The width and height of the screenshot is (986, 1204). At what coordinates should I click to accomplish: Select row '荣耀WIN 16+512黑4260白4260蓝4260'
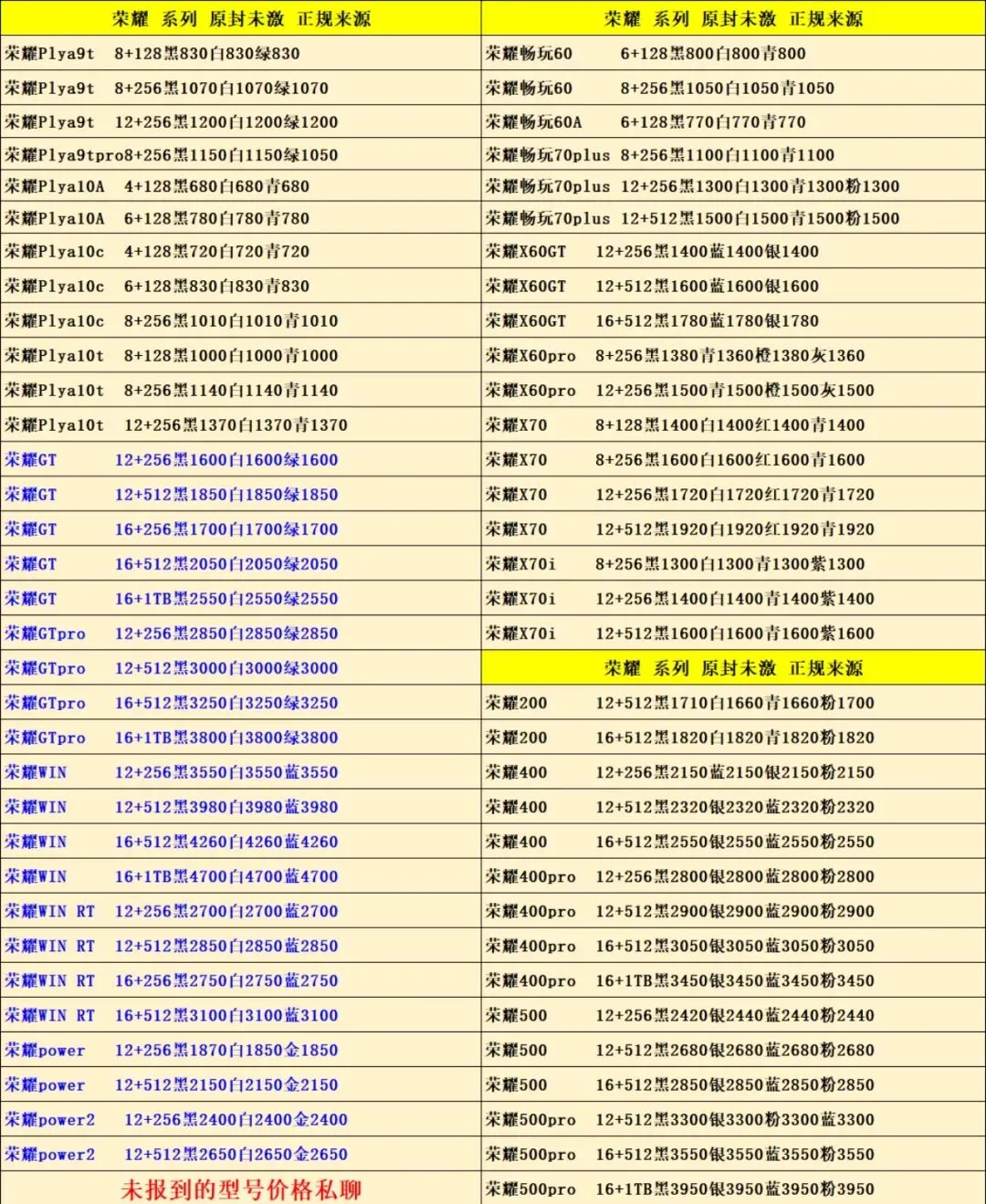[241, 842]
